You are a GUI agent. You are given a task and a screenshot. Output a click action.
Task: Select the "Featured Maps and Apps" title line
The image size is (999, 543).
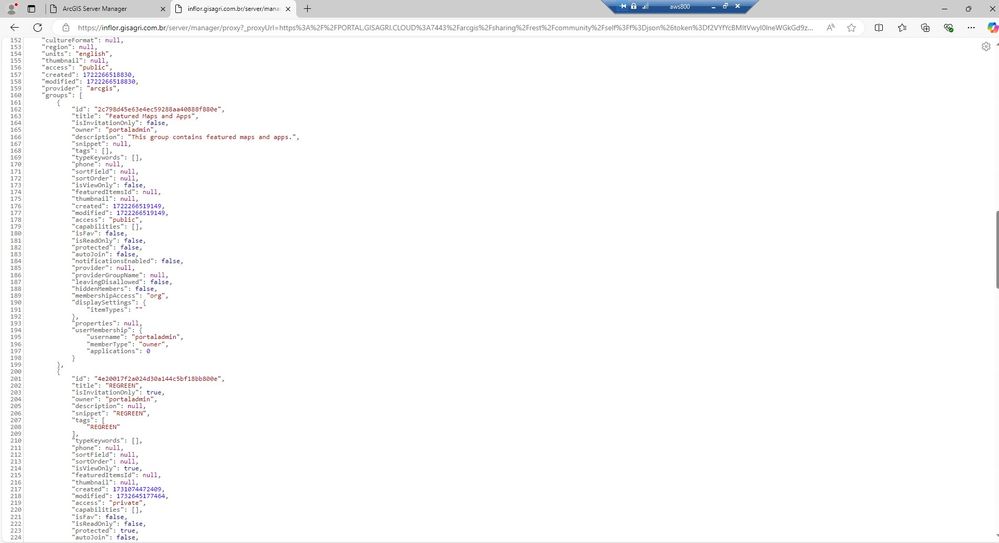(x=135, y=116)
